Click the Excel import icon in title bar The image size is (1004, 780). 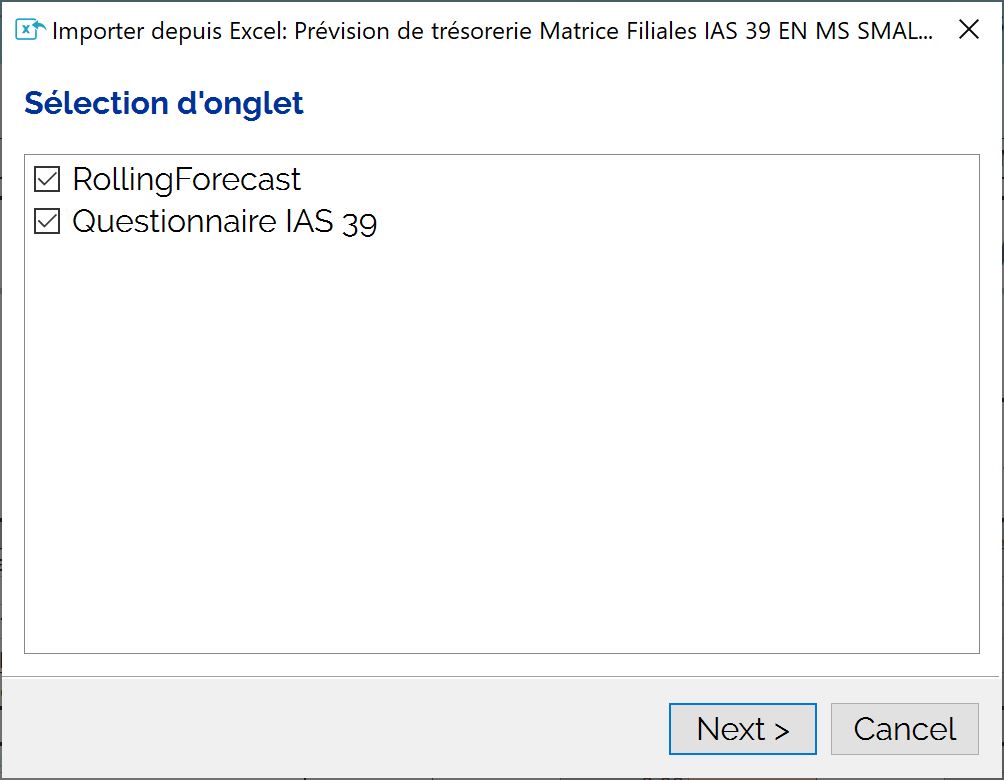[30, 29]
